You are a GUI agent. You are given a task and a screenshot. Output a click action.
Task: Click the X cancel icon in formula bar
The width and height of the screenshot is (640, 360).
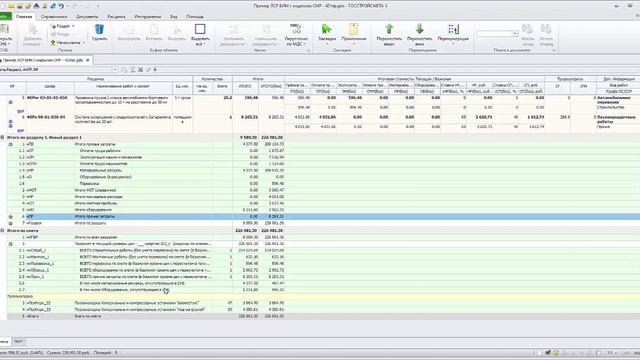click(140, 70)
